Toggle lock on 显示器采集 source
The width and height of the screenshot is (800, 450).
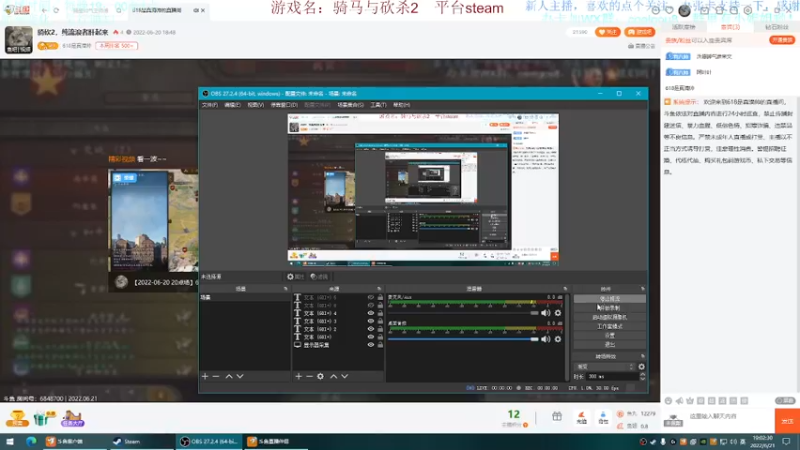[x=380, y=345]
